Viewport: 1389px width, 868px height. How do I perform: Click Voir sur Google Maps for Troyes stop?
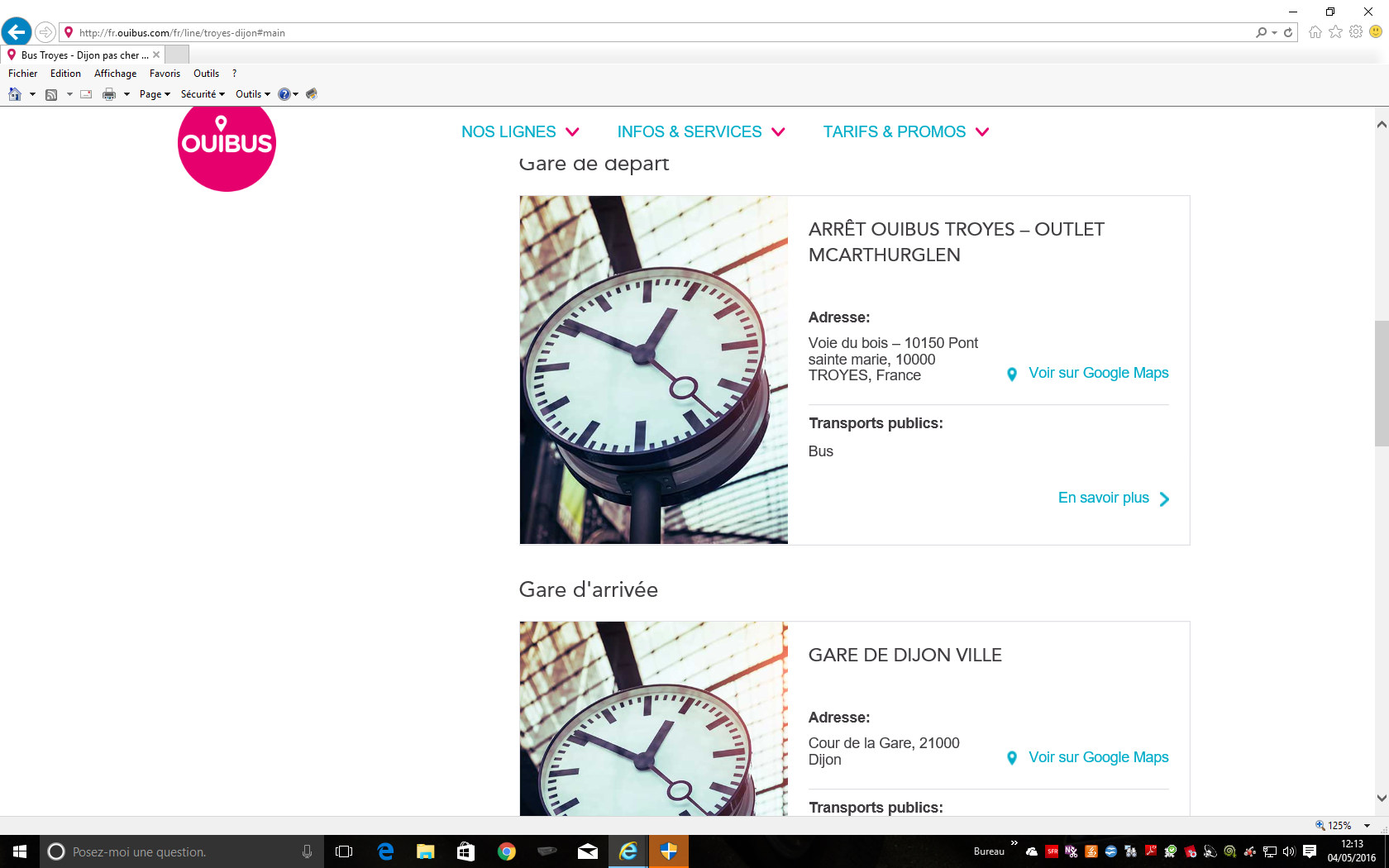pyautogui.click(x=1098, y=374)
